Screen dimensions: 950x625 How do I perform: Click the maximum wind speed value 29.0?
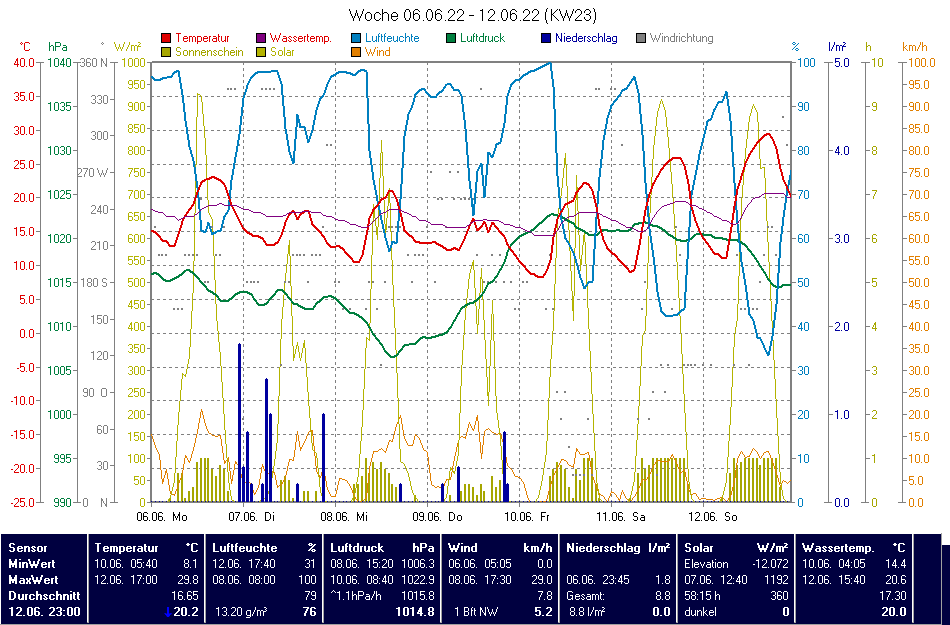pyautogui.click(x=542, y=580)
